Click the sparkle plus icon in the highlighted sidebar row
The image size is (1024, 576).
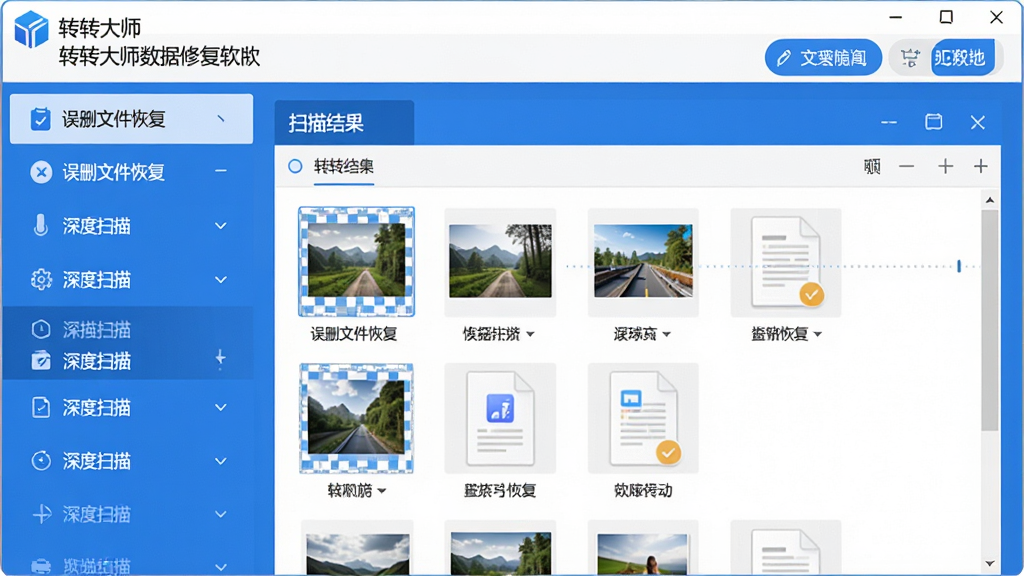point(220,359)
